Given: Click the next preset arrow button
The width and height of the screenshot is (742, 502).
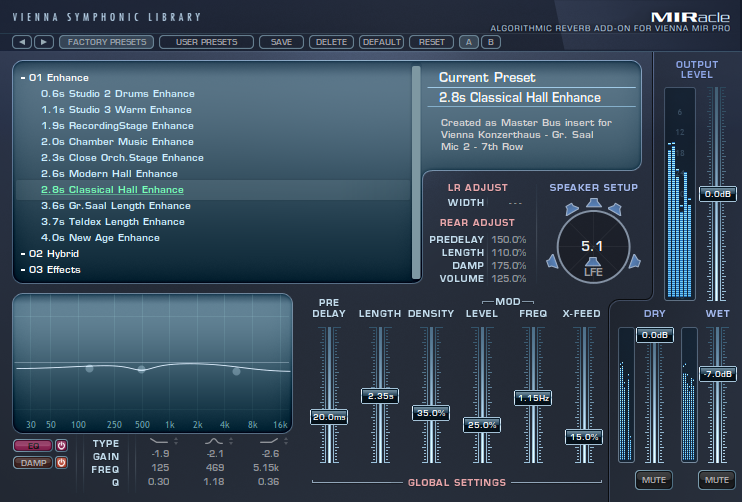Looking at the screenshot, I should pyautogui.click(x=43, y=42).
